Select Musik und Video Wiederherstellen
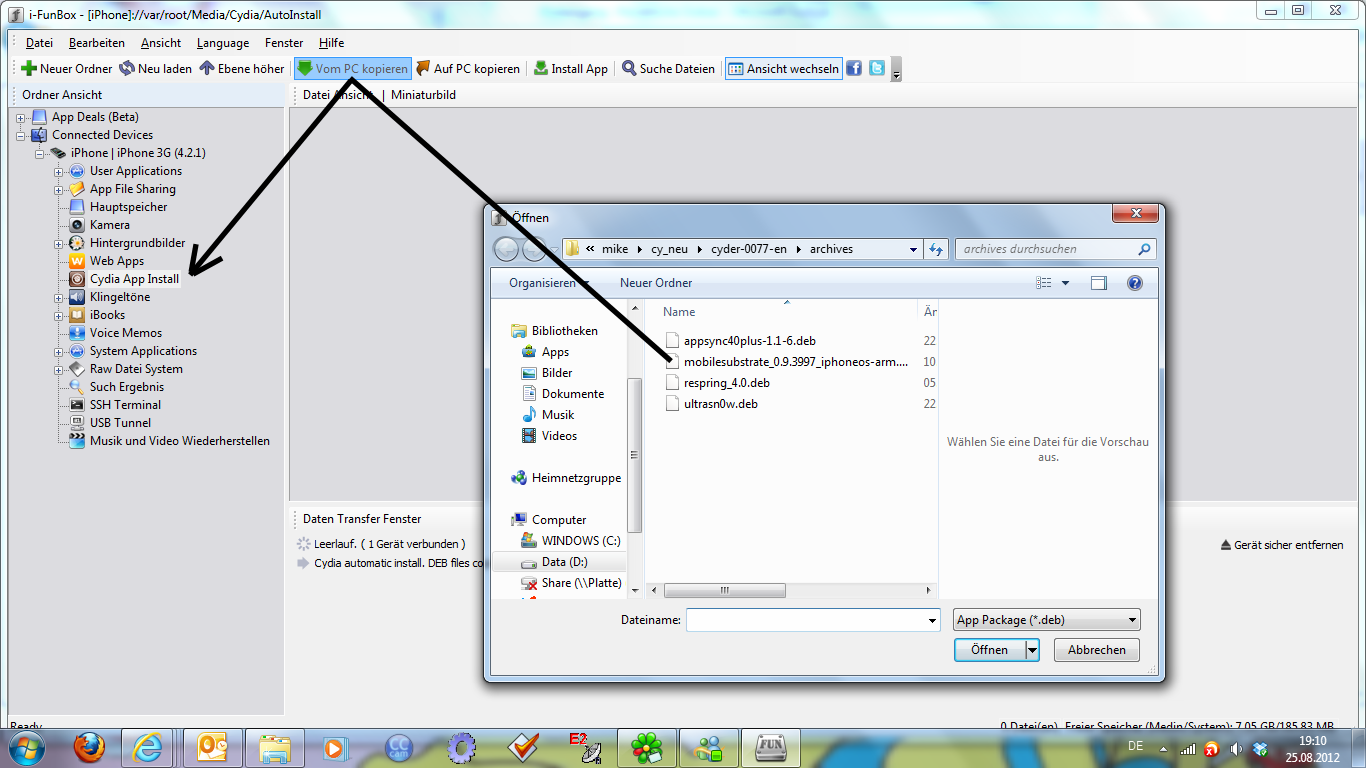The image size is (1366, 768). point(179,441)
